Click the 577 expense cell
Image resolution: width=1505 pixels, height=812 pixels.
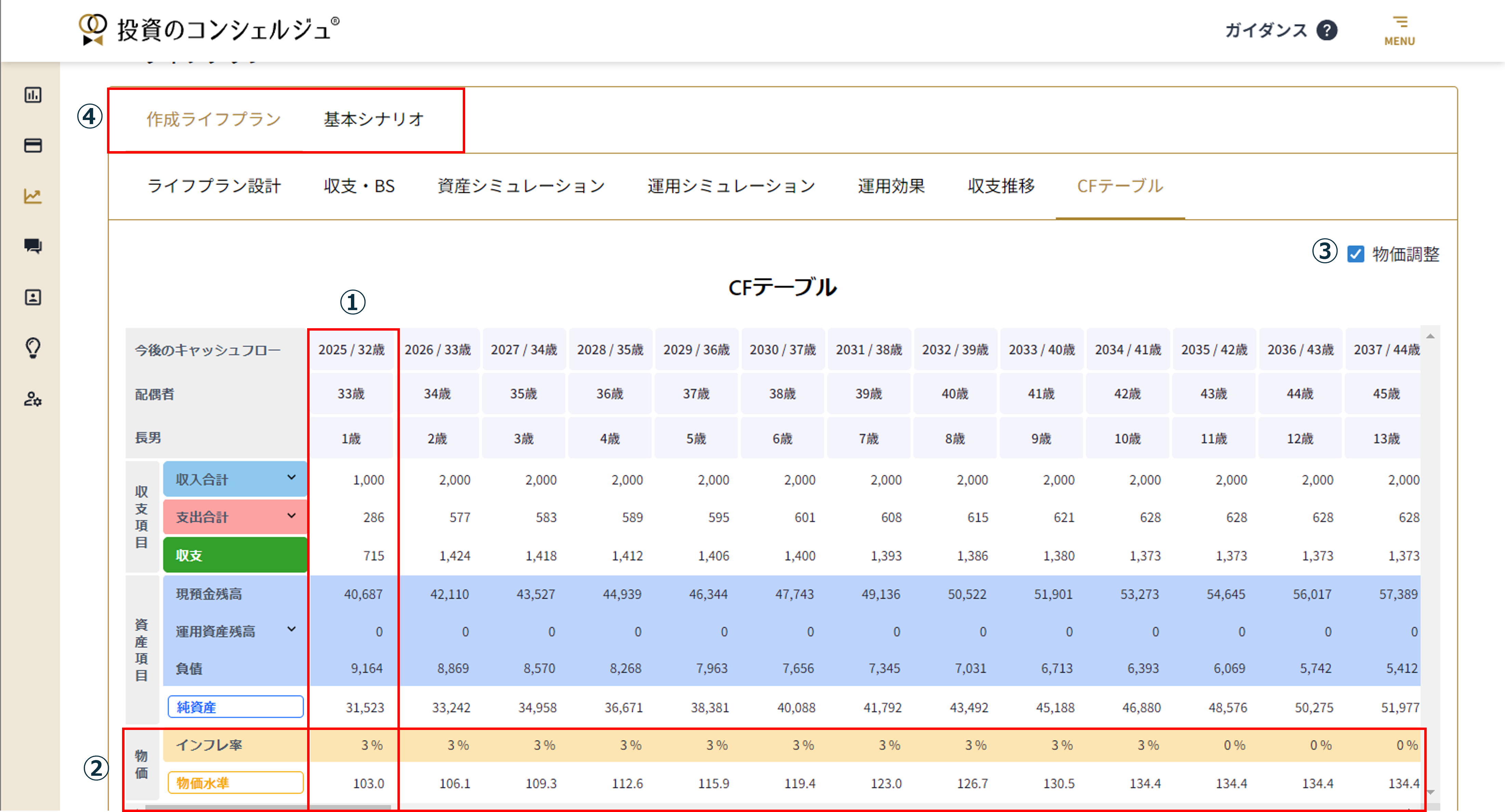click(460, 518)
